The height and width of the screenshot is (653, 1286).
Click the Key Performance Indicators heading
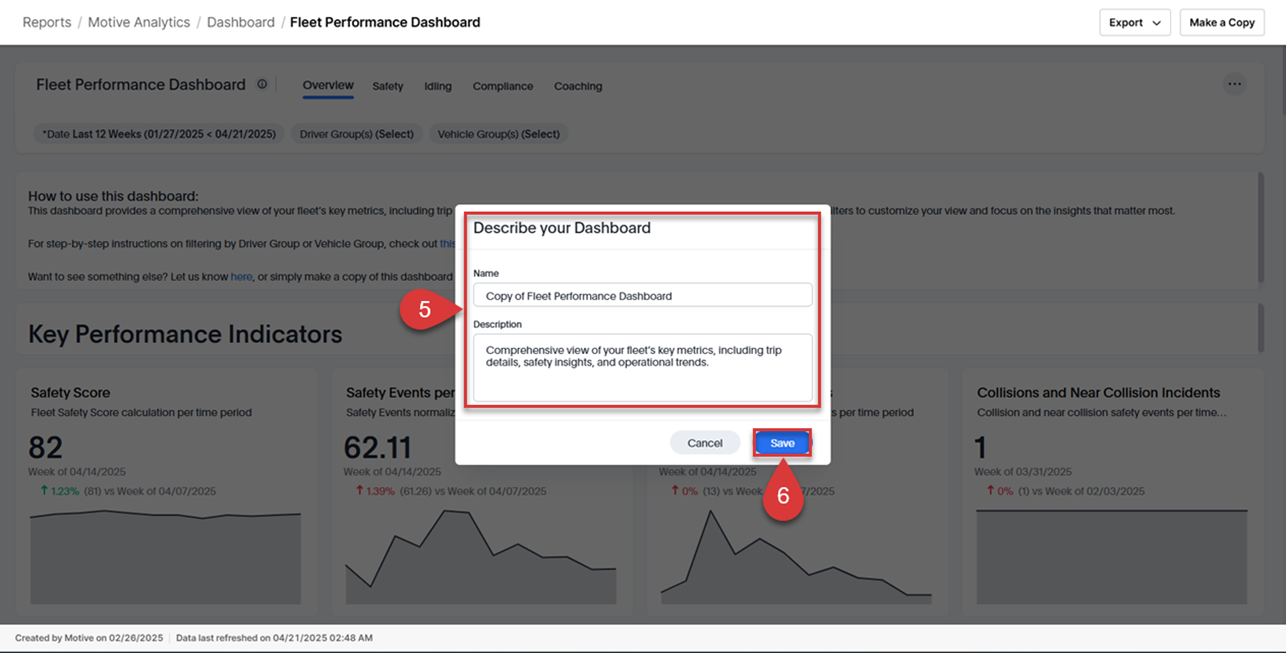pos(185,334)
